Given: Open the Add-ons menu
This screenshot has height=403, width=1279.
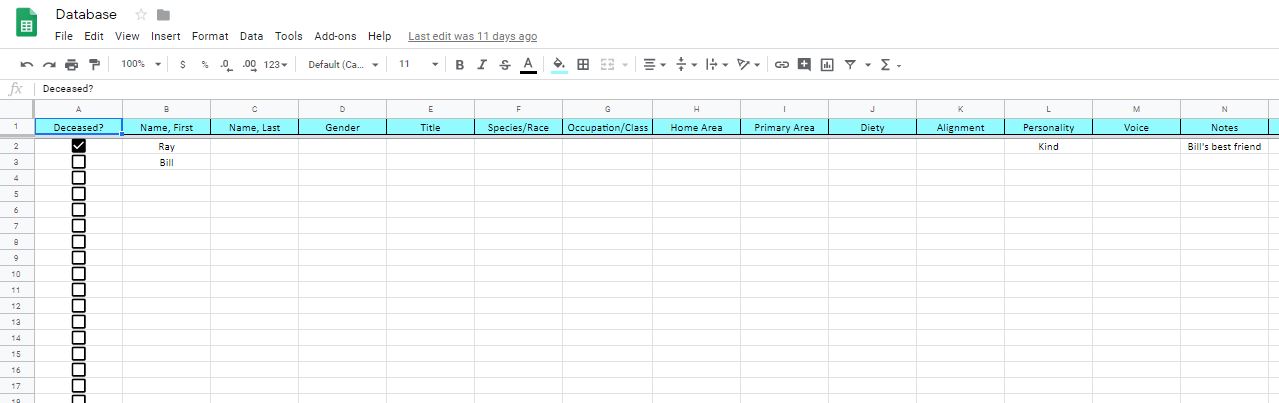Looking at the screenshot, I should (x=335, y=36).
